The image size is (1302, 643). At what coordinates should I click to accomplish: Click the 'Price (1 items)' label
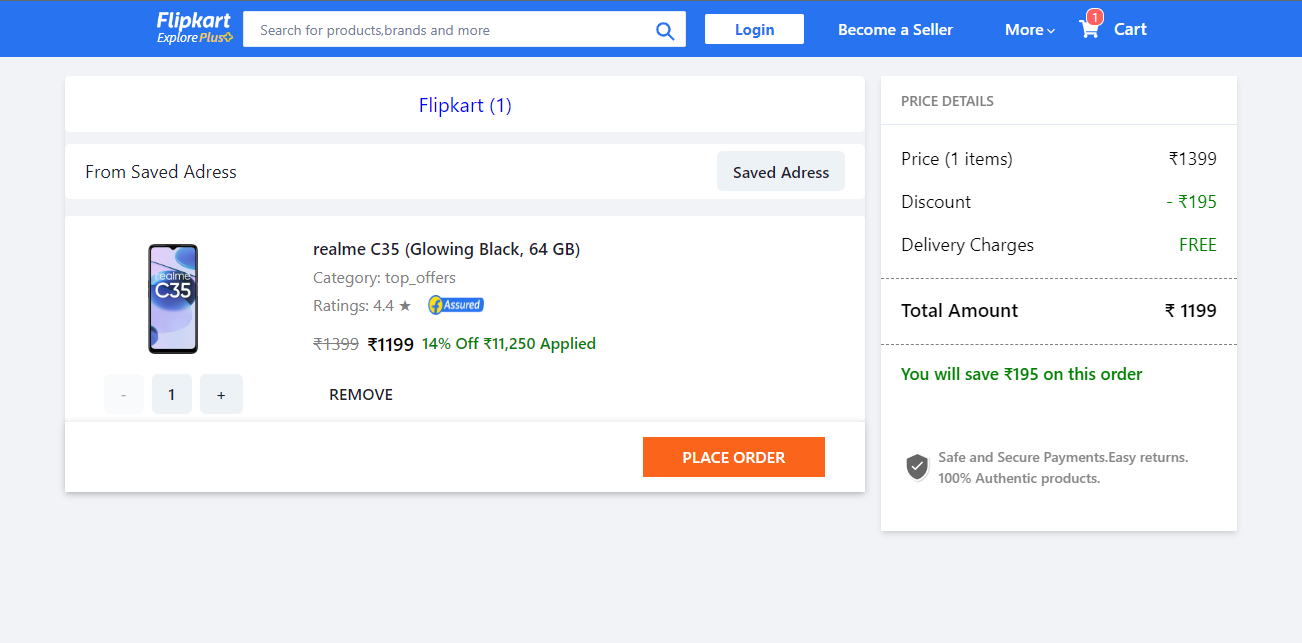(x=957, y=159)
